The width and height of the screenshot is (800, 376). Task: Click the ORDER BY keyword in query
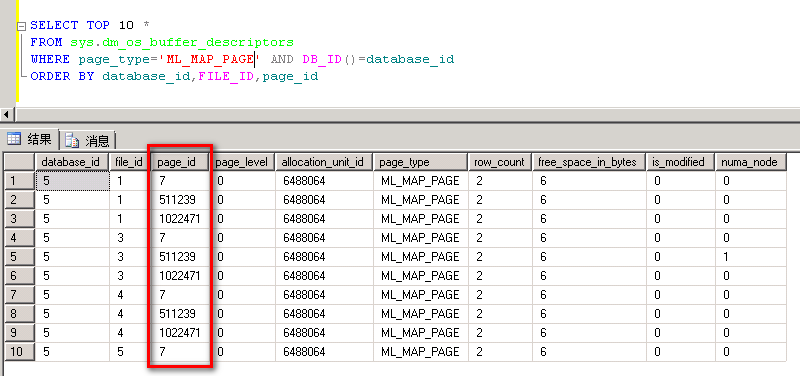click(x=62, y=77)
